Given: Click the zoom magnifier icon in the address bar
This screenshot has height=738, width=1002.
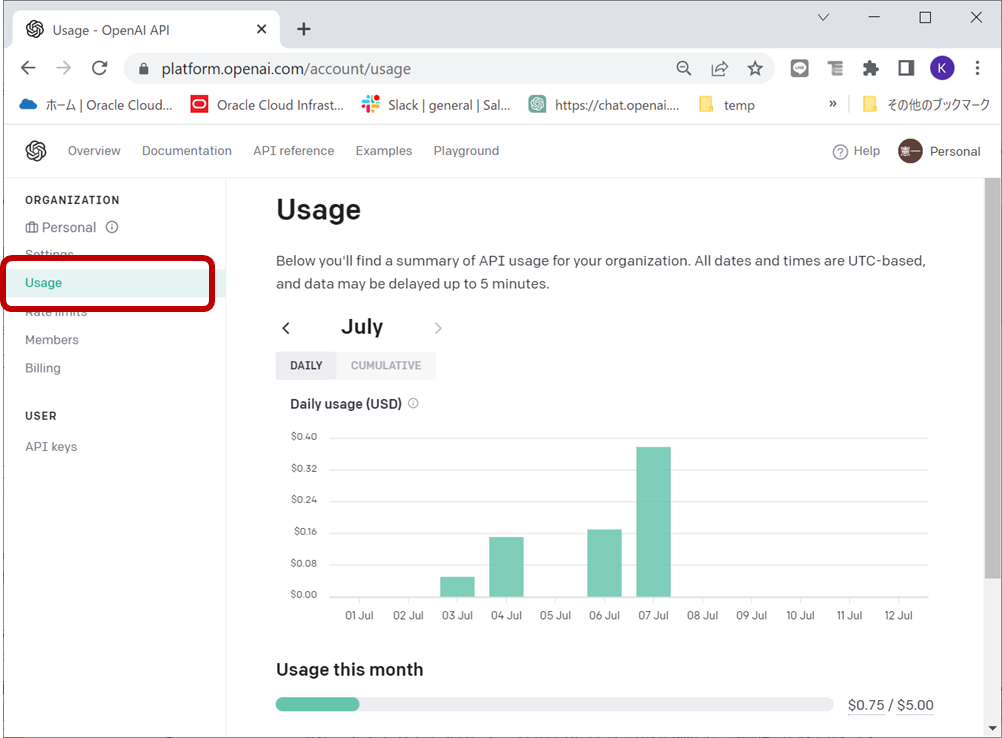Looking at the screenshot, I should [x=684, y=68].
